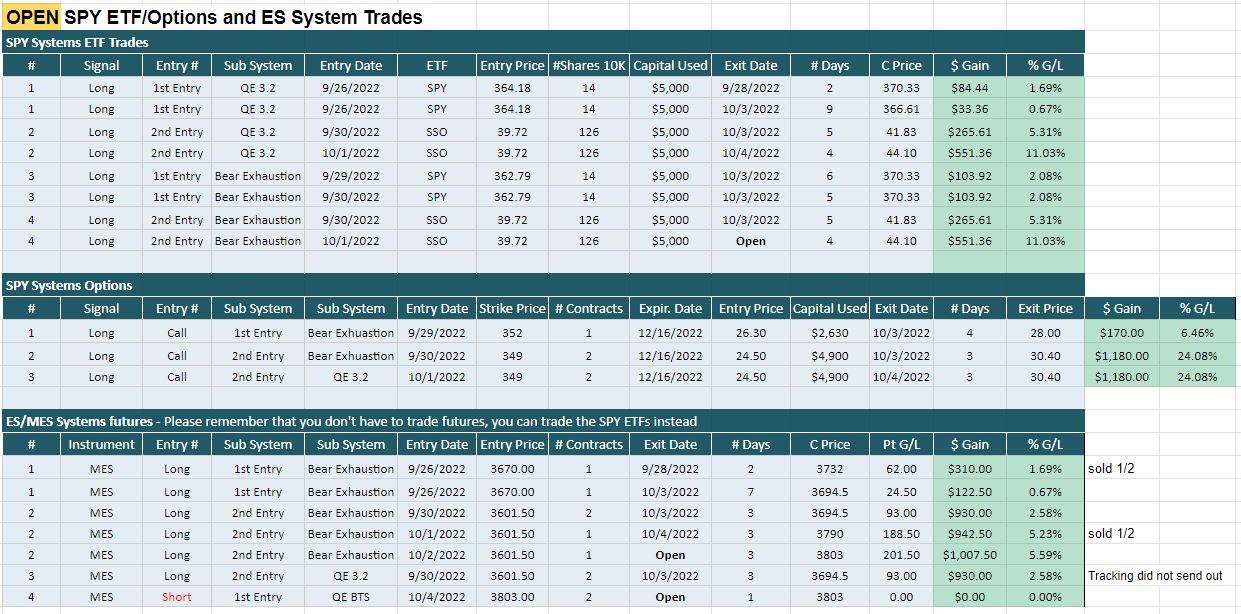Select the '3790' C Price cell

pyautogui.click(x=829, y=534)
